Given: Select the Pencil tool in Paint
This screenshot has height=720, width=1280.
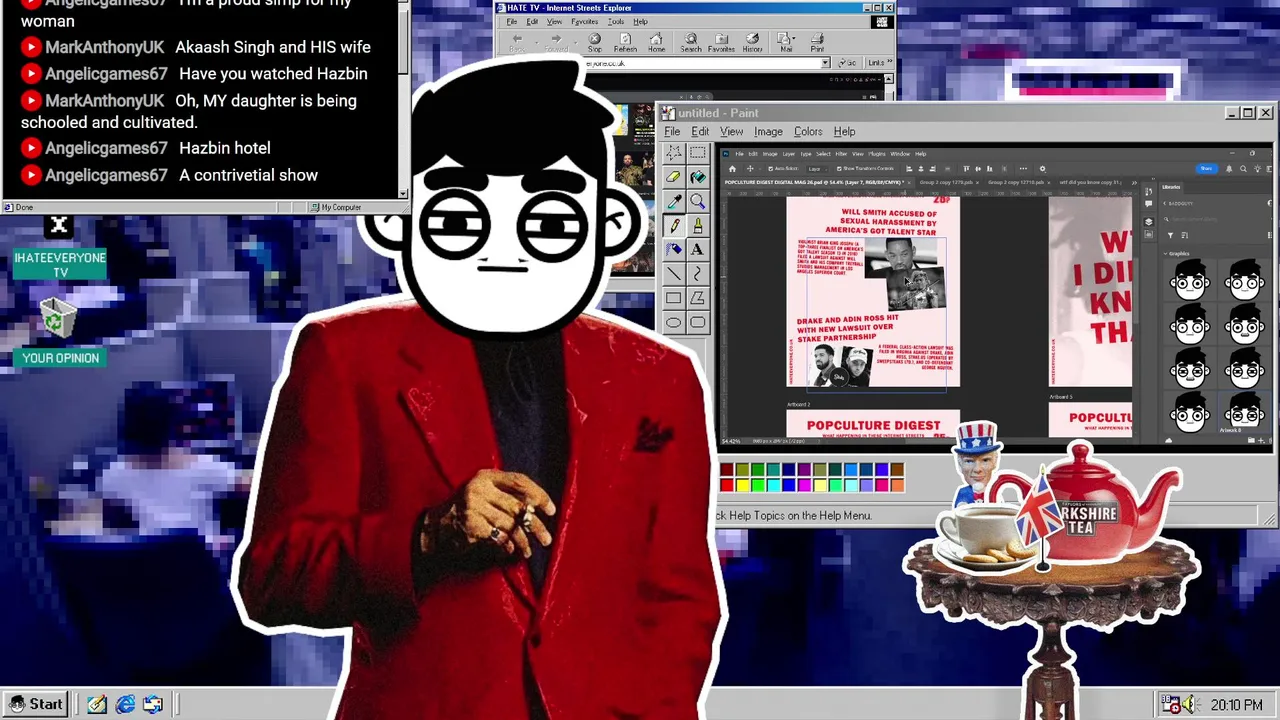Looking at the screenshot, I should 674,226.
